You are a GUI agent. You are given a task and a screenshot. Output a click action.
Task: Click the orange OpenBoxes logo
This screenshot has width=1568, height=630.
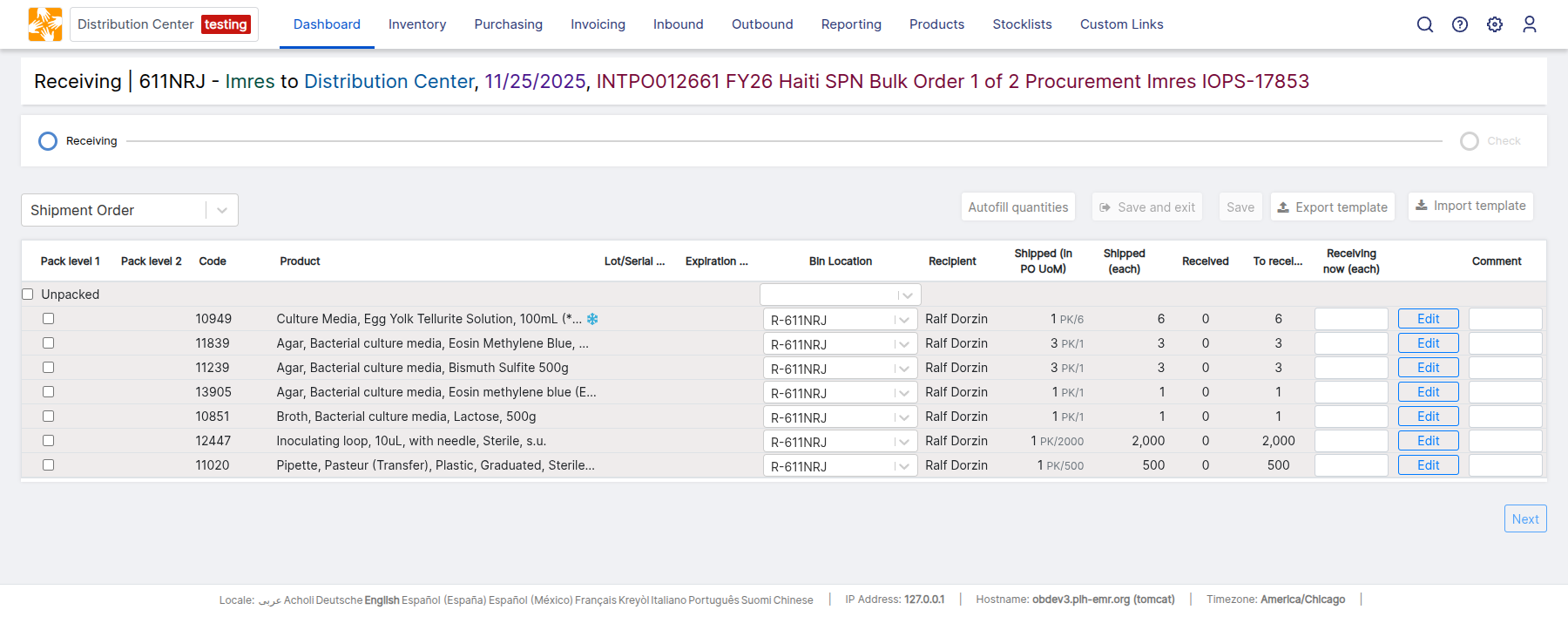[x=45, y=24]
